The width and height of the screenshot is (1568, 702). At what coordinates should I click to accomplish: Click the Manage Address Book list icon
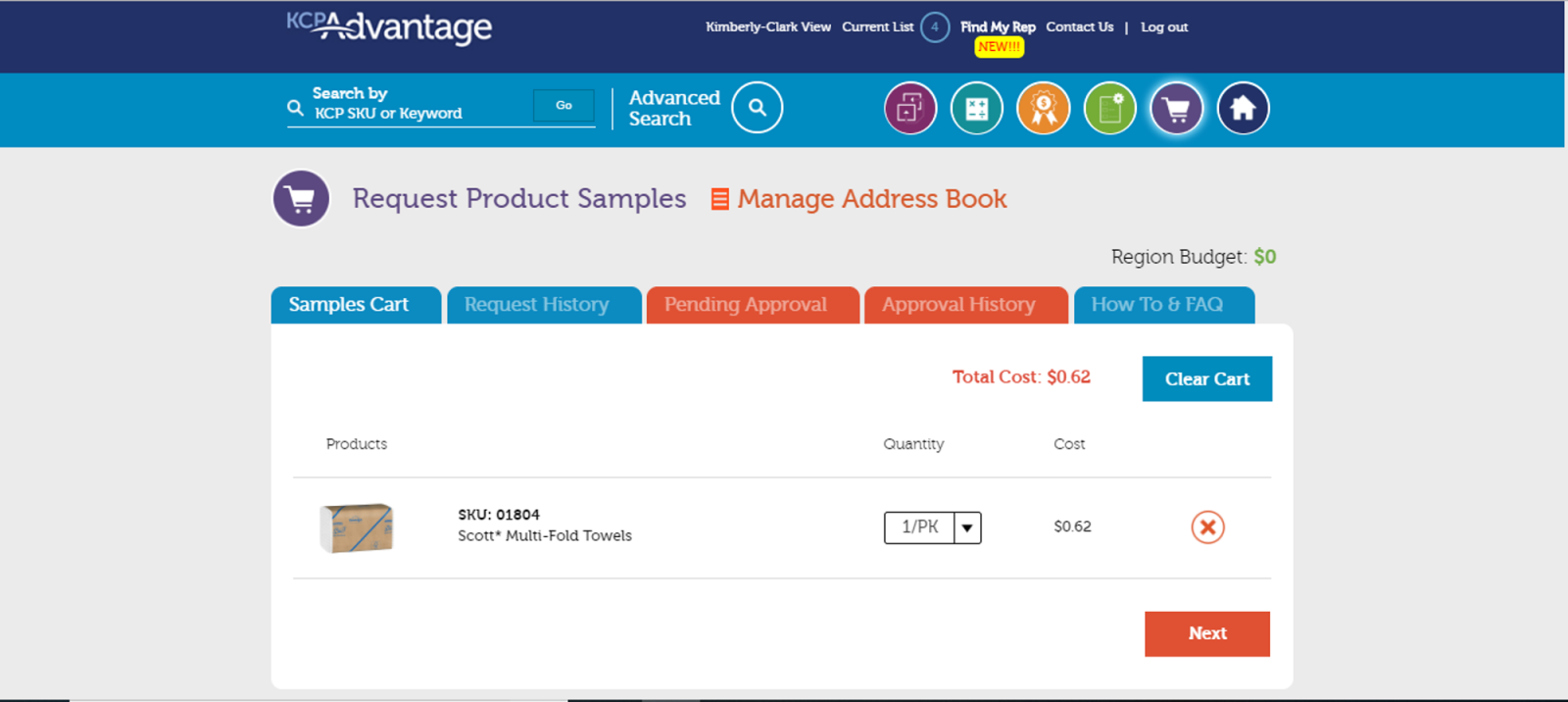tap(719, 199)
